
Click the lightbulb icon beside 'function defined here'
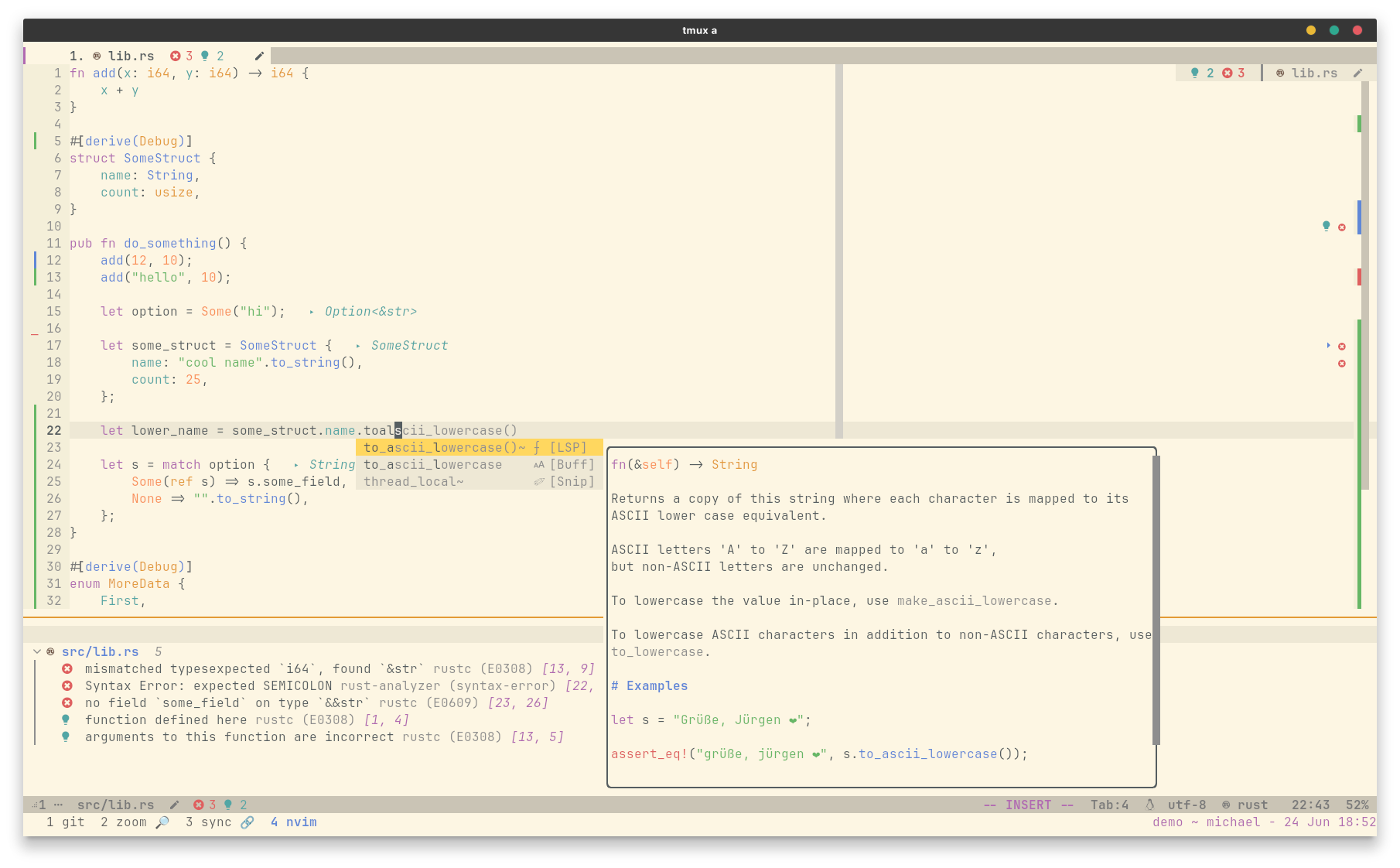pyautogui.click(x=66, y=719)
